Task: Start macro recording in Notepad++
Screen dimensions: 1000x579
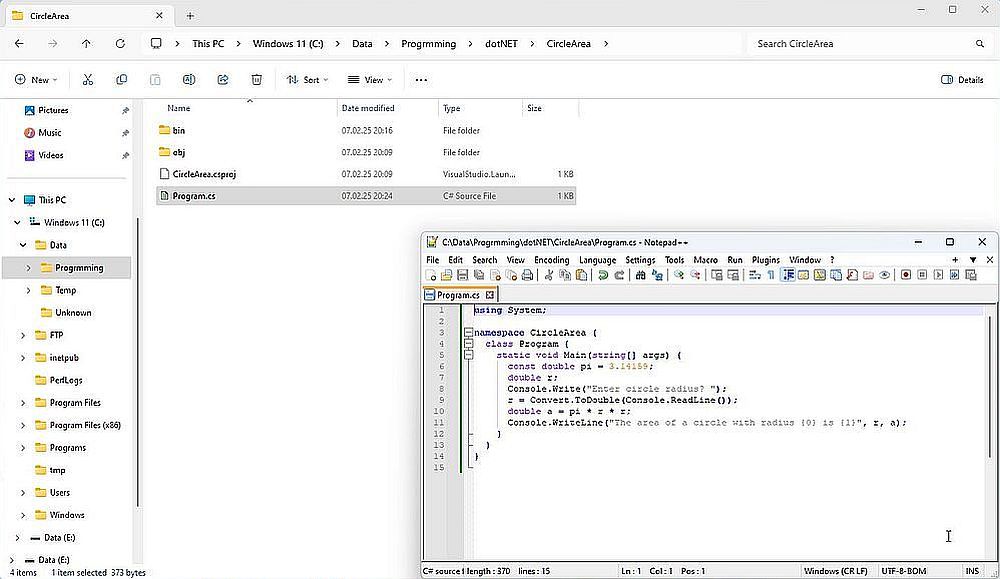Action: [x=906, y=275]
